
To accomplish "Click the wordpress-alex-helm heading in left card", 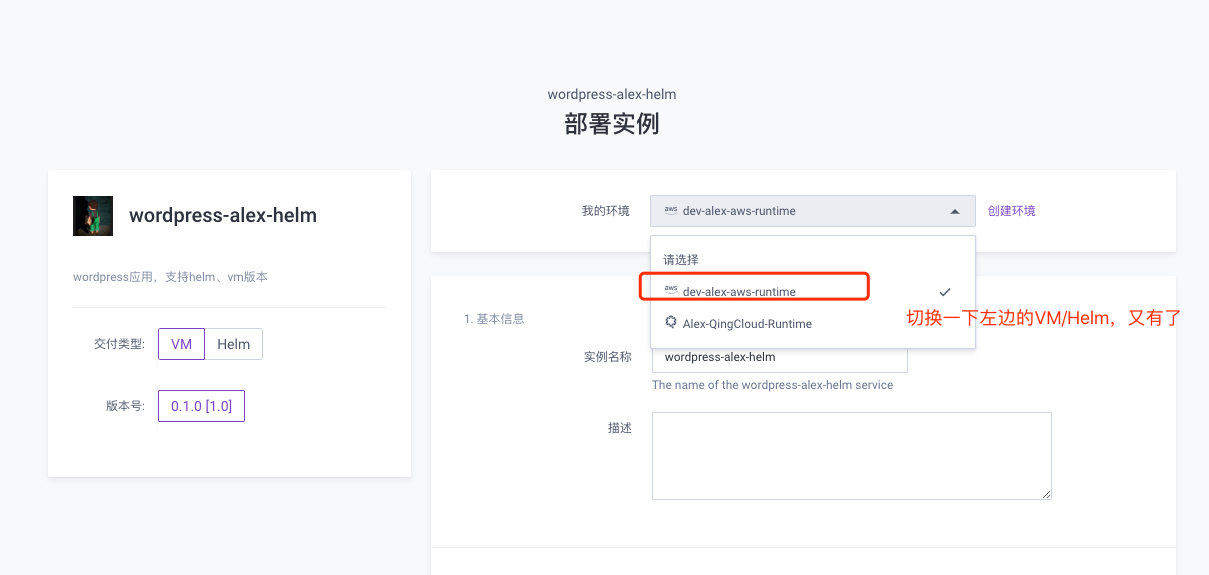I will coord(223,215).
